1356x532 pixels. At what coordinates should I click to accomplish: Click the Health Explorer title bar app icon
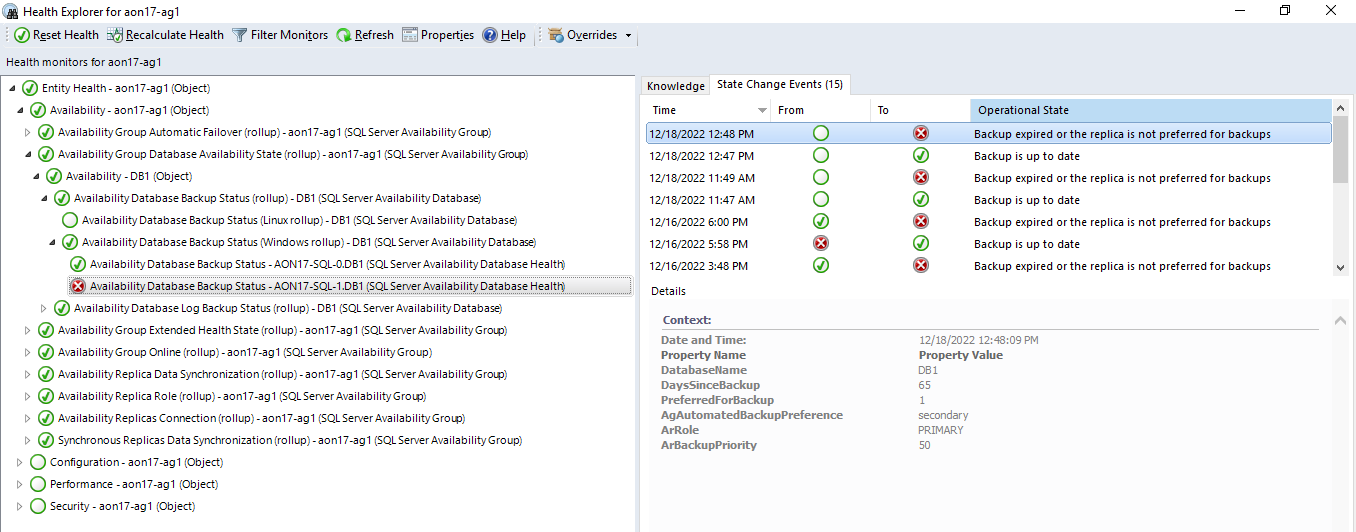pos(11,12)
